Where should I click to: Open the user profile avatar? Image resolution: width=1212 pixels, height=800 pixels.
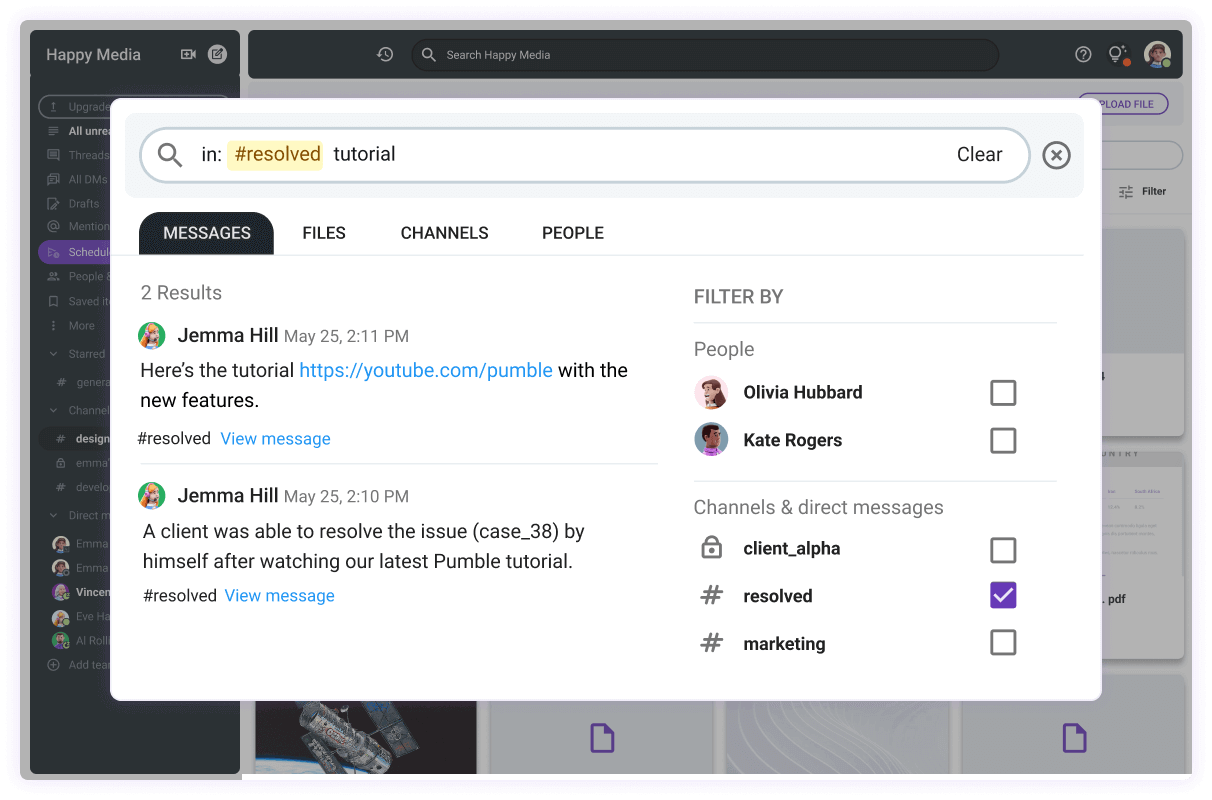tap(1157, 55)
